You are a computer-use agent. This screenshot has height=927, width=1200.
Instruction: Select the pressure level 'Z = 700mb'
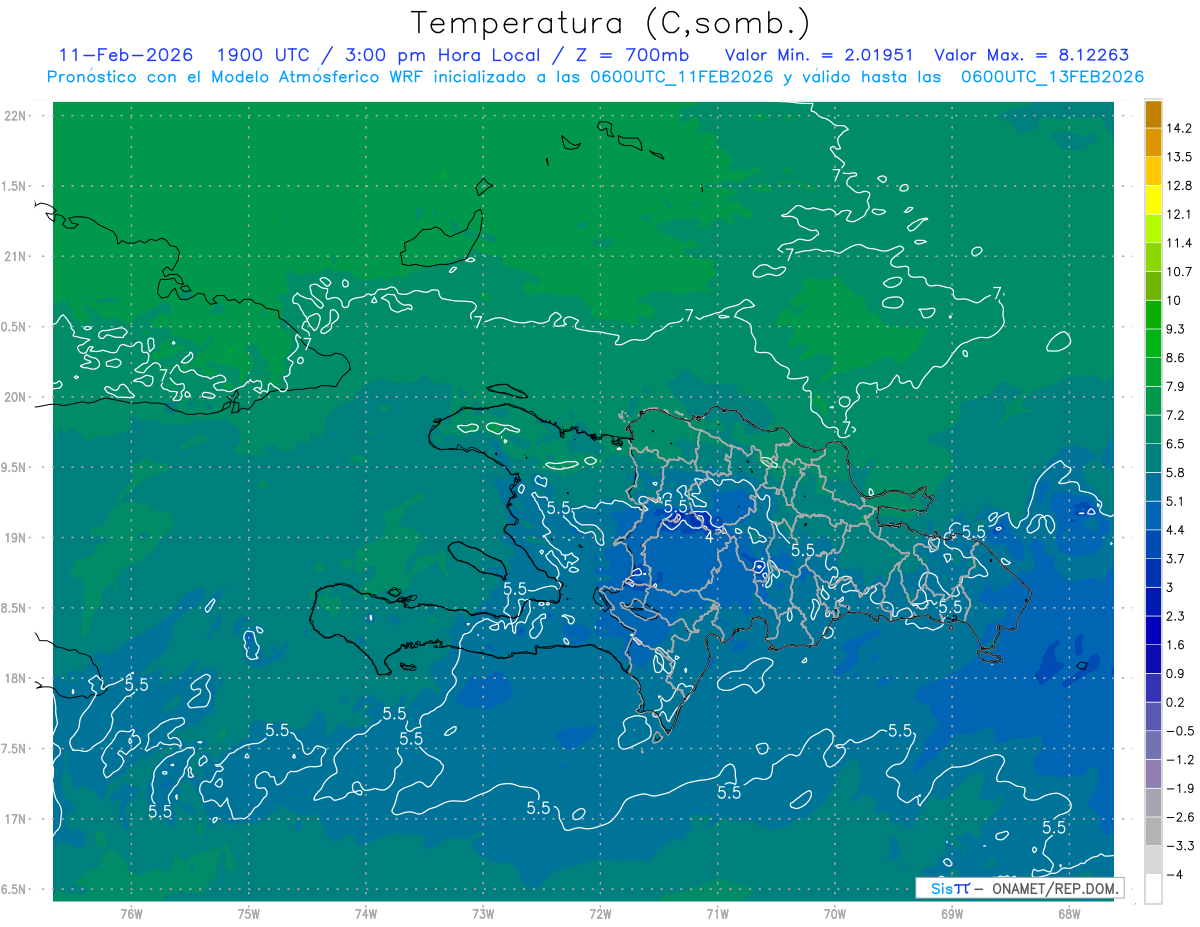point(634,55)
